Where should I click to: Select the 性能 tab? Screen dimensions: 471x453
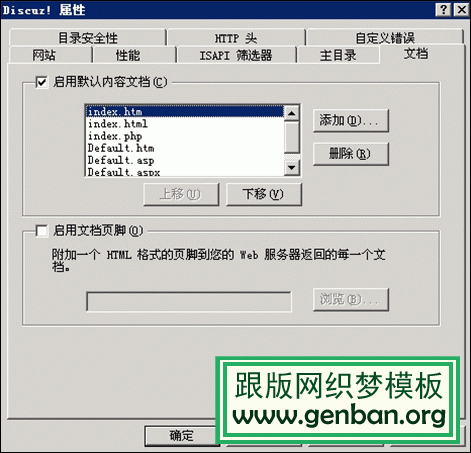click(134, 55)
